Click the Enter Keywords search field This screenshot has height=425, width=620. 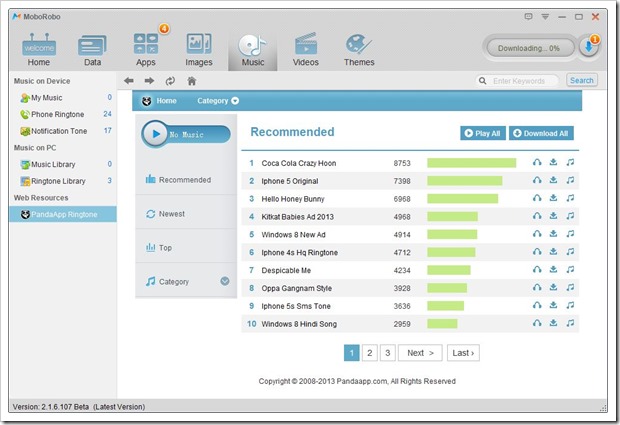click(x=520, y=81)
